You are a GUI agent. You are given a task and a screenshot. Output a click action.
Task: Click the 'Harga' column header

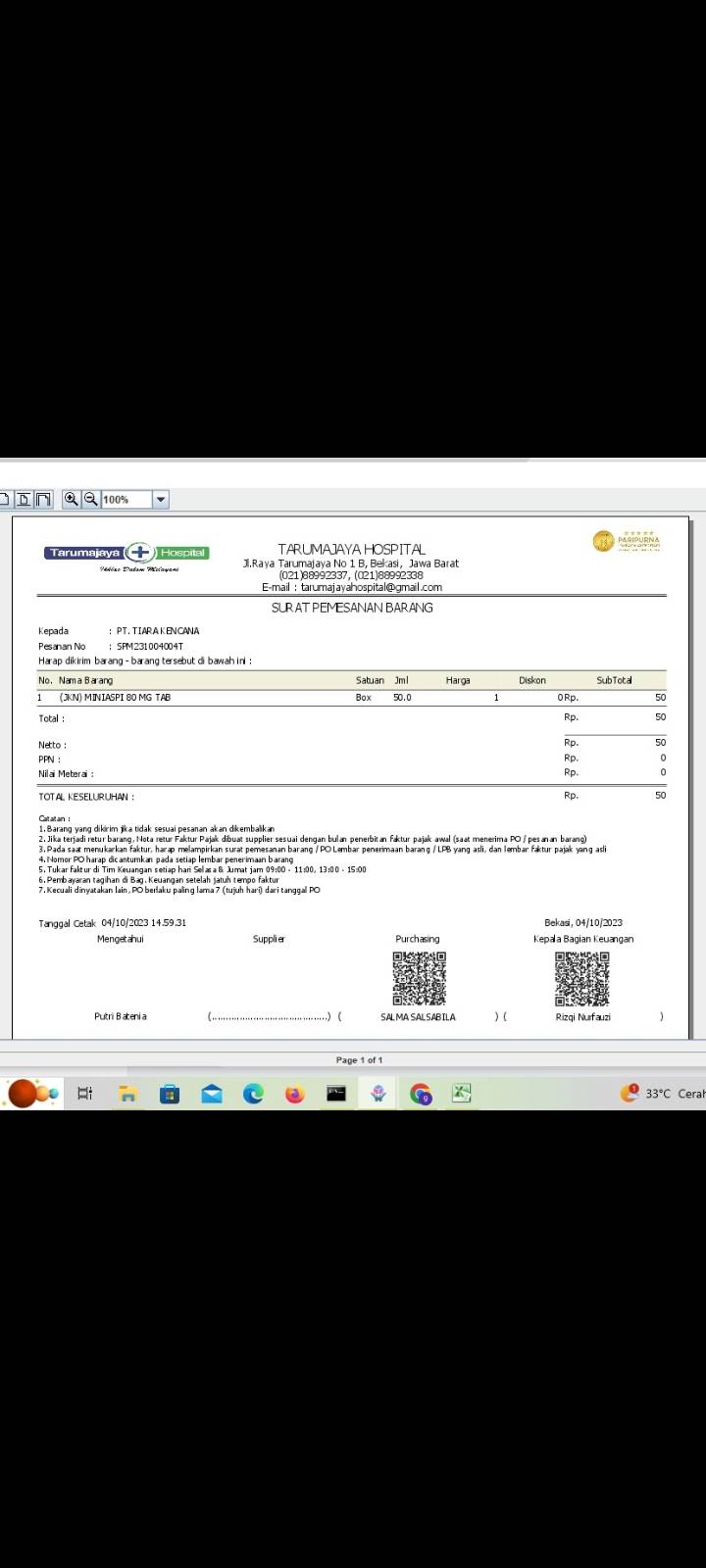(x=458, y=680)
